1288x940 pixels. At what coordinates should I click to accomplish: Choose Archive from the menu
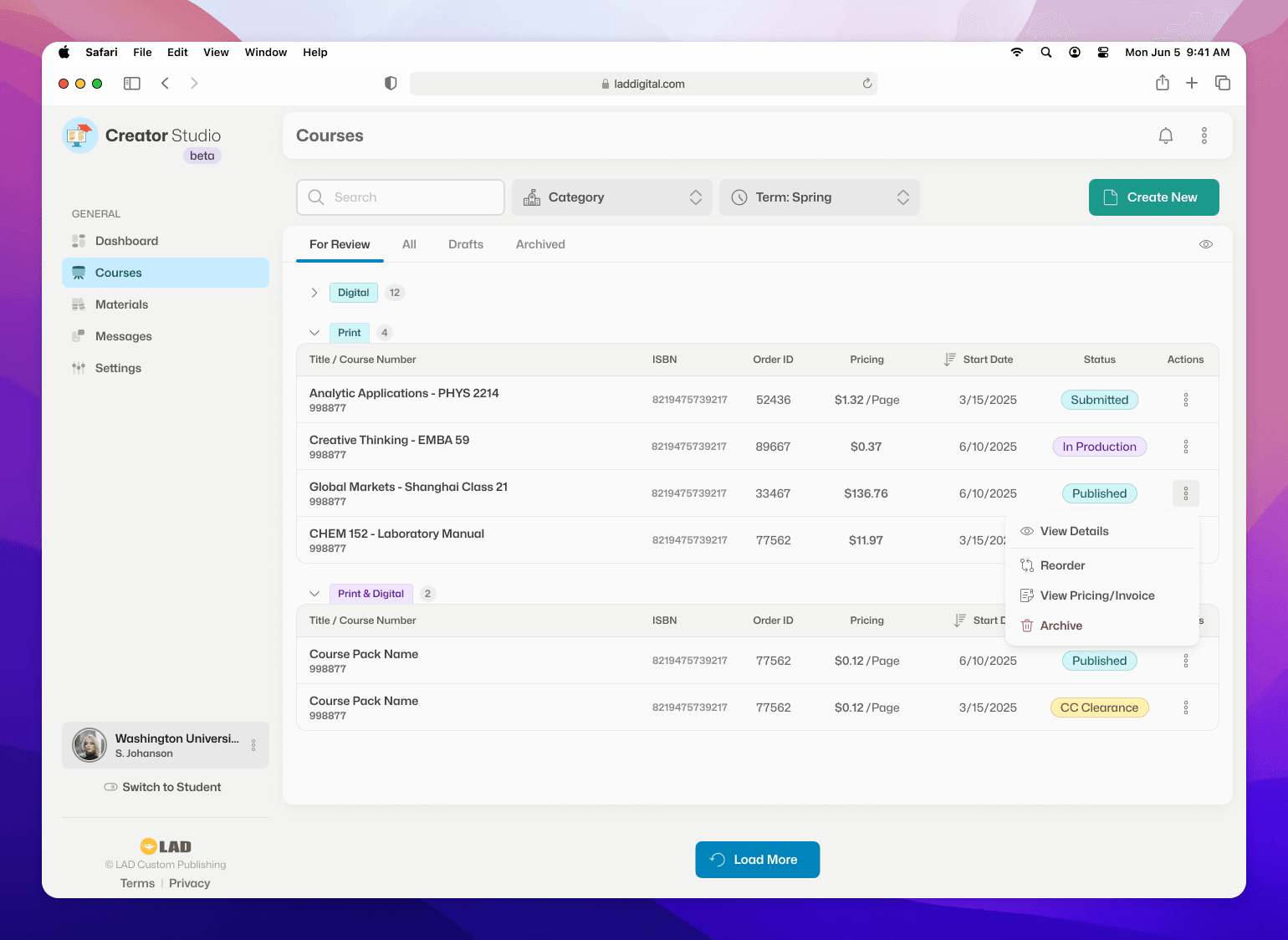point(1102,626)
